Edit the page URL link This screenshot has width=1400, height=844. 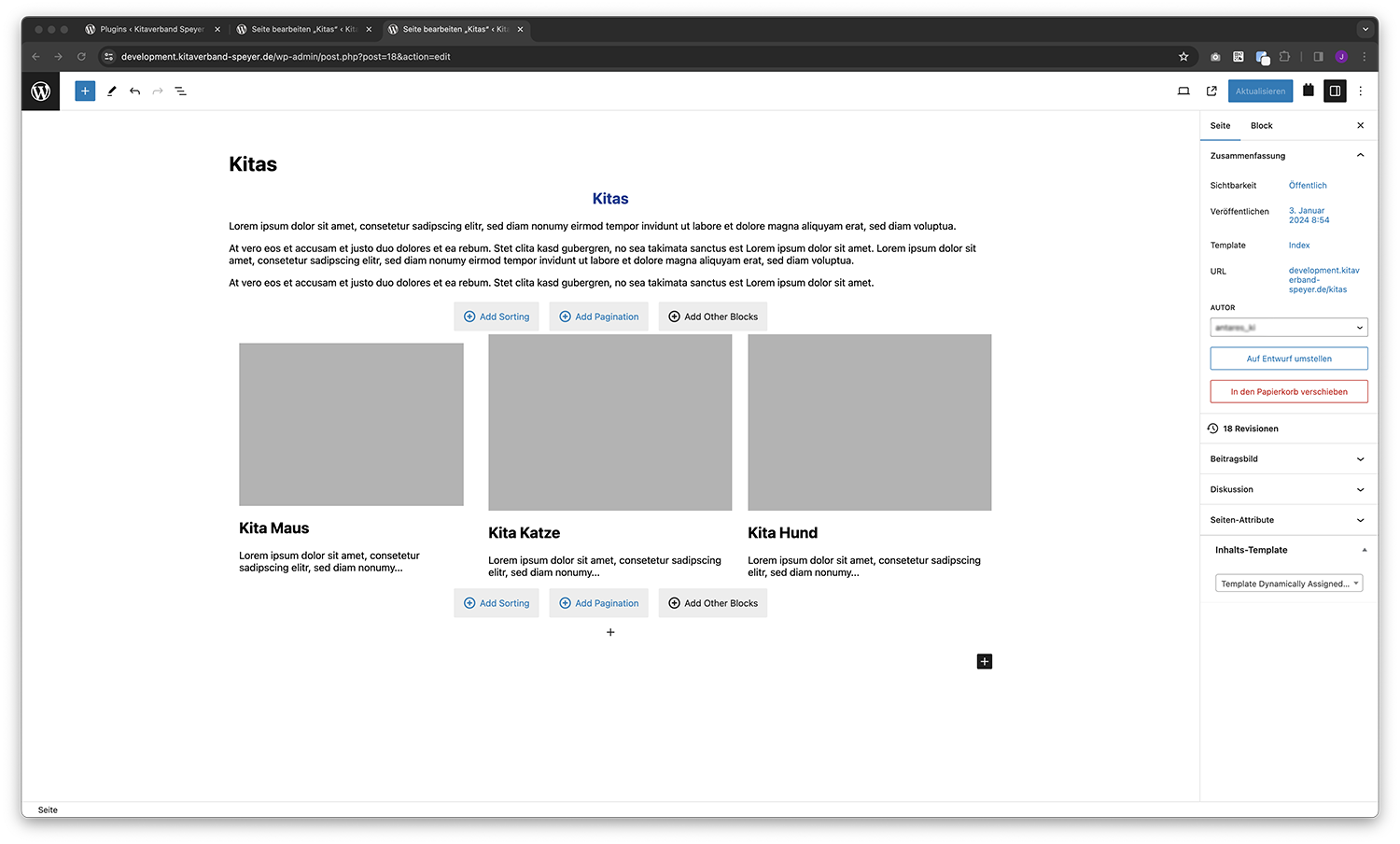click(x=1323, y=280)
